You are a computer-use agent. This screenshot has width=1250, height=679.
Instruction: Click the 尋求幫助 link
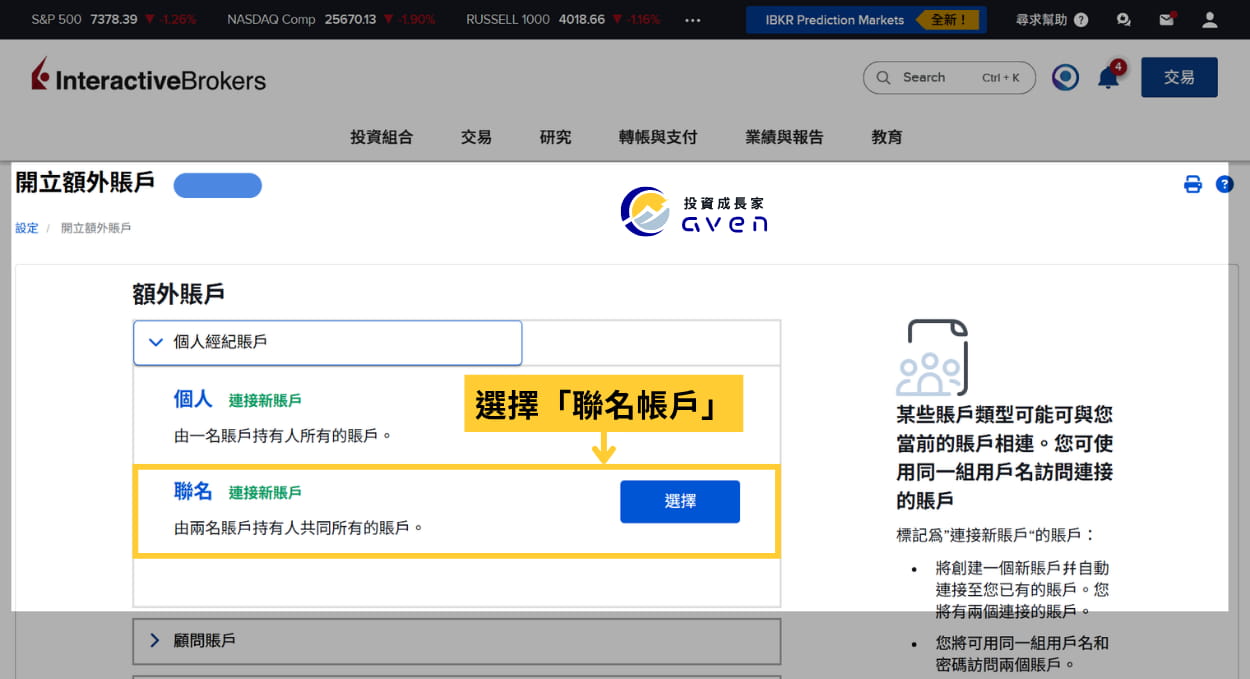pos(1041,19)
